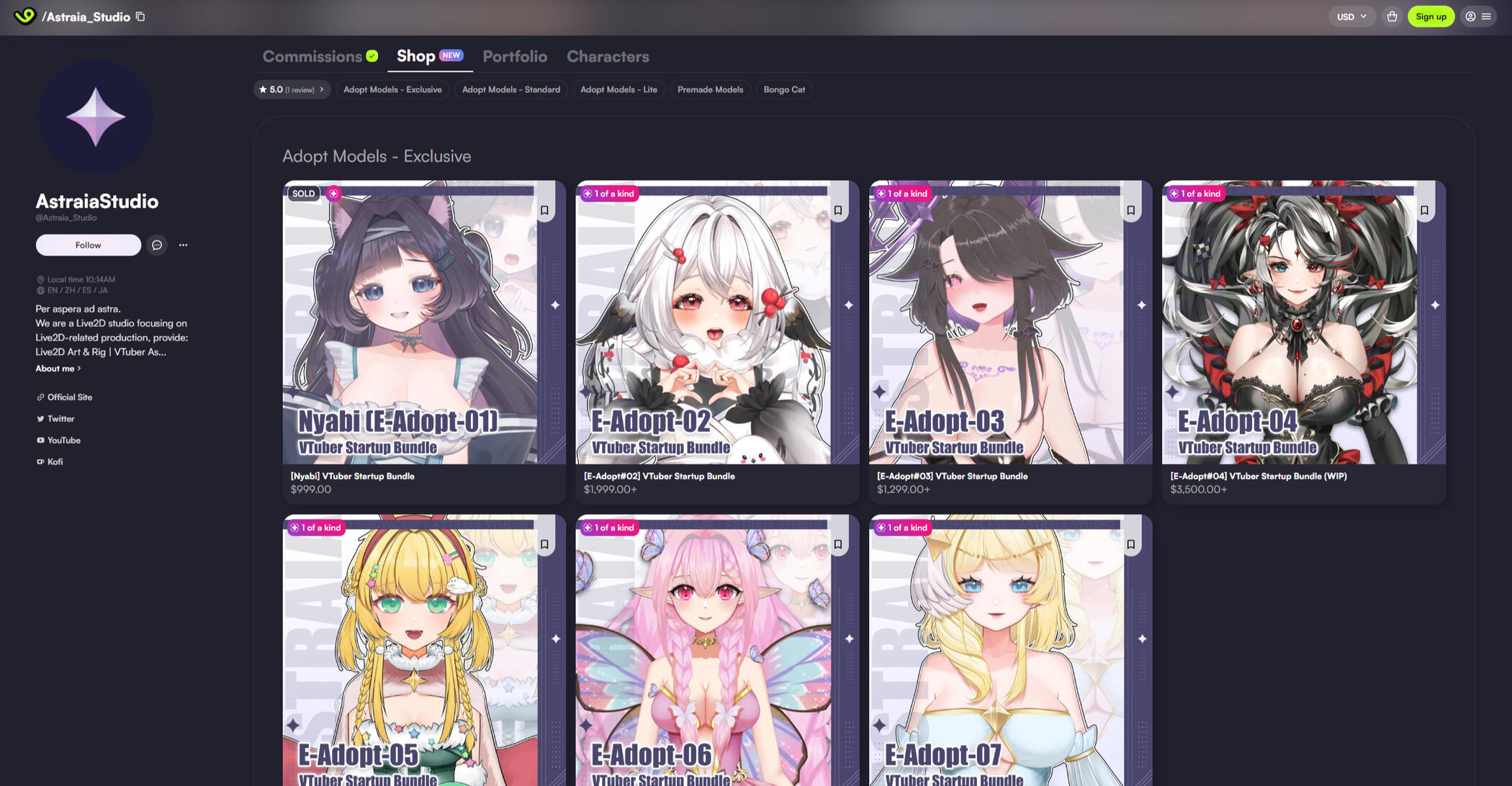Viewport: 1512px width, 786px height.
Task: Open the USD currency dropdown
Action: [x=1351, y=17]
